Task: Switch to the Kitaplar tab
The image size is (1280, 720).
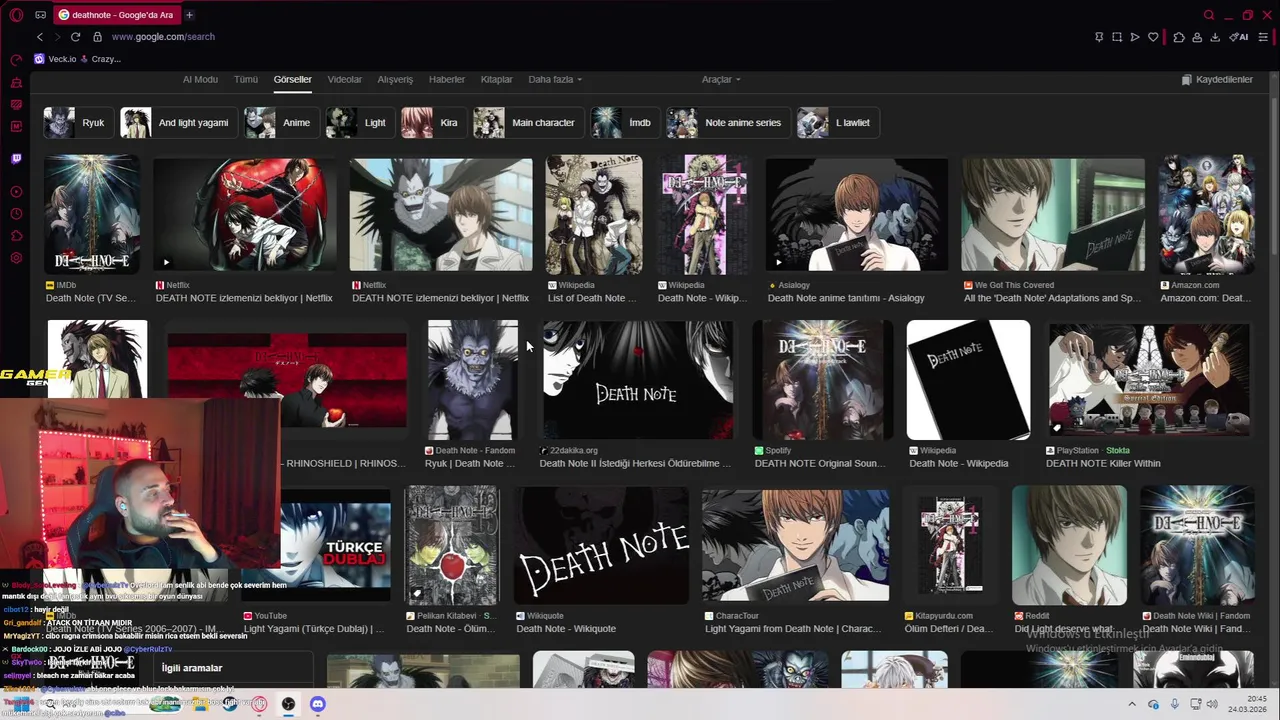Action: 497,79
